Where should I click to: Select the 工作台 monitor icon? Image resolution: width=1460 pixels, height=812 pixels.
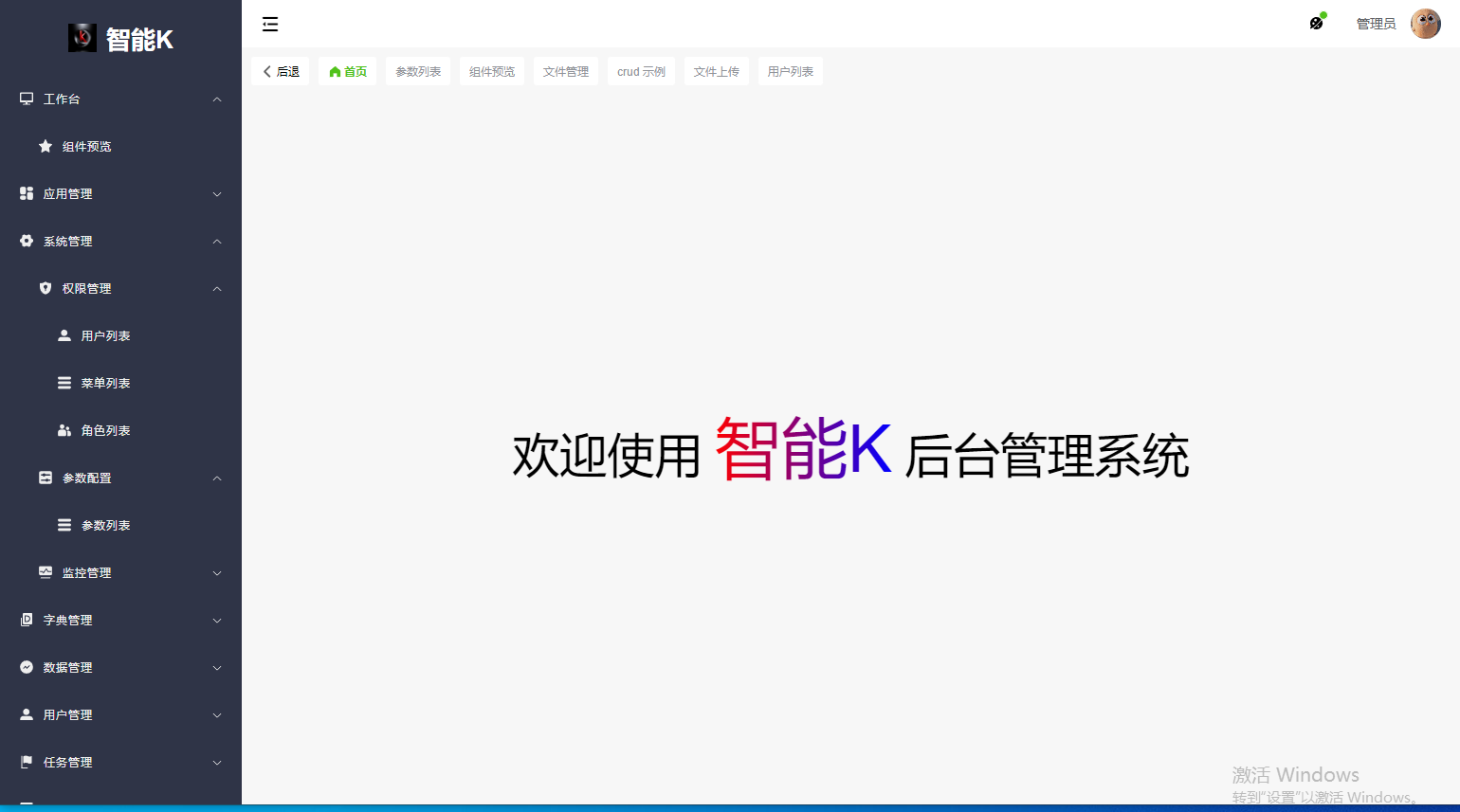coord(26,98)
